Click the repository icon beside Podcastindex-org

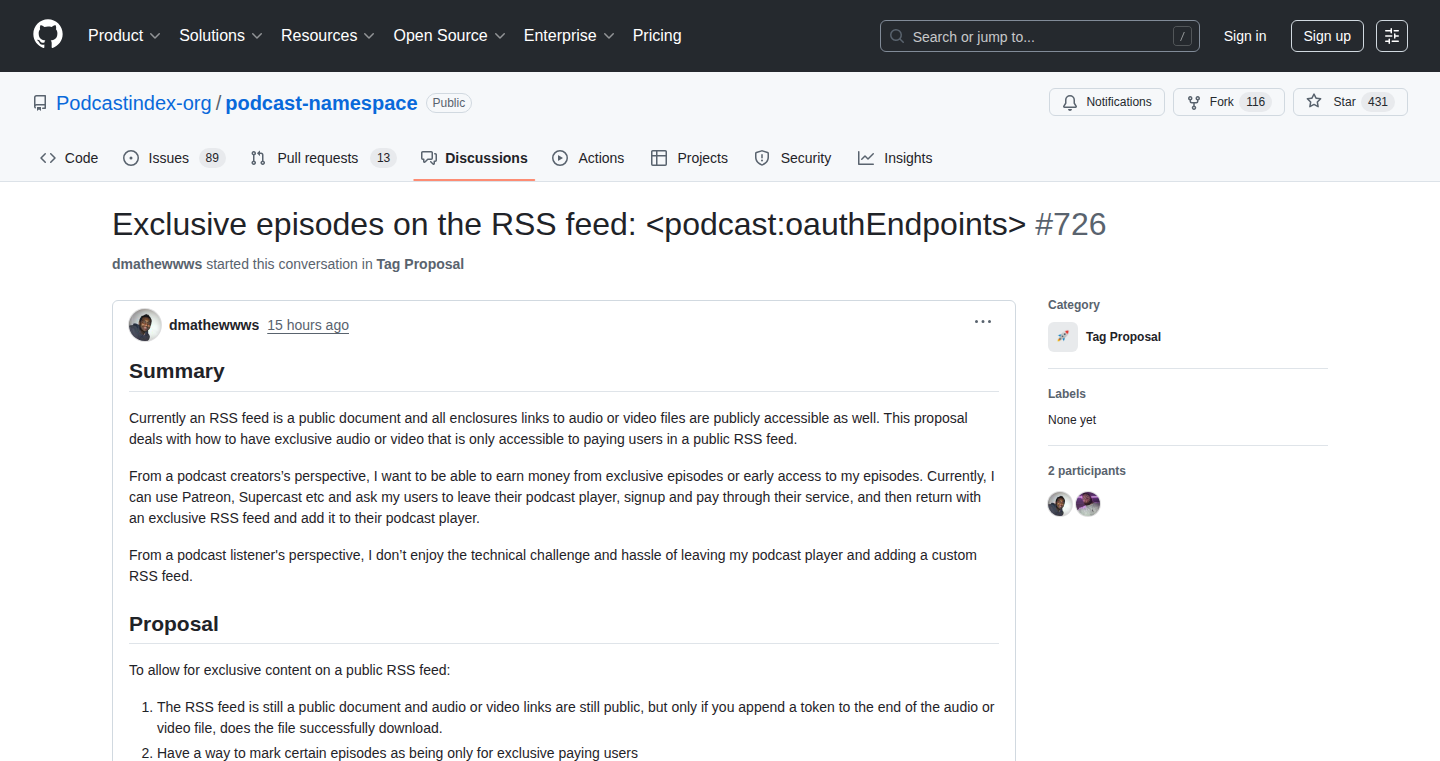tap(40, 103)
